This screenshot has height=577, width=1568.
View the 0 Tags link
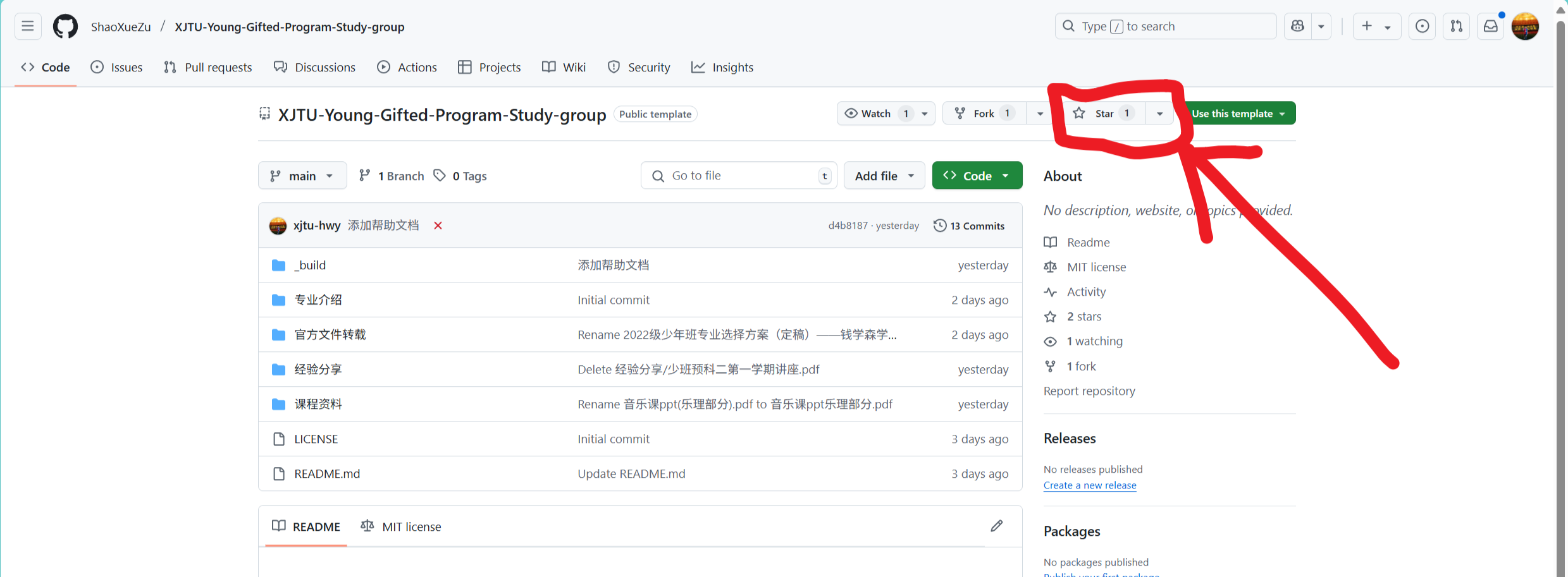(x=460, y=176)
